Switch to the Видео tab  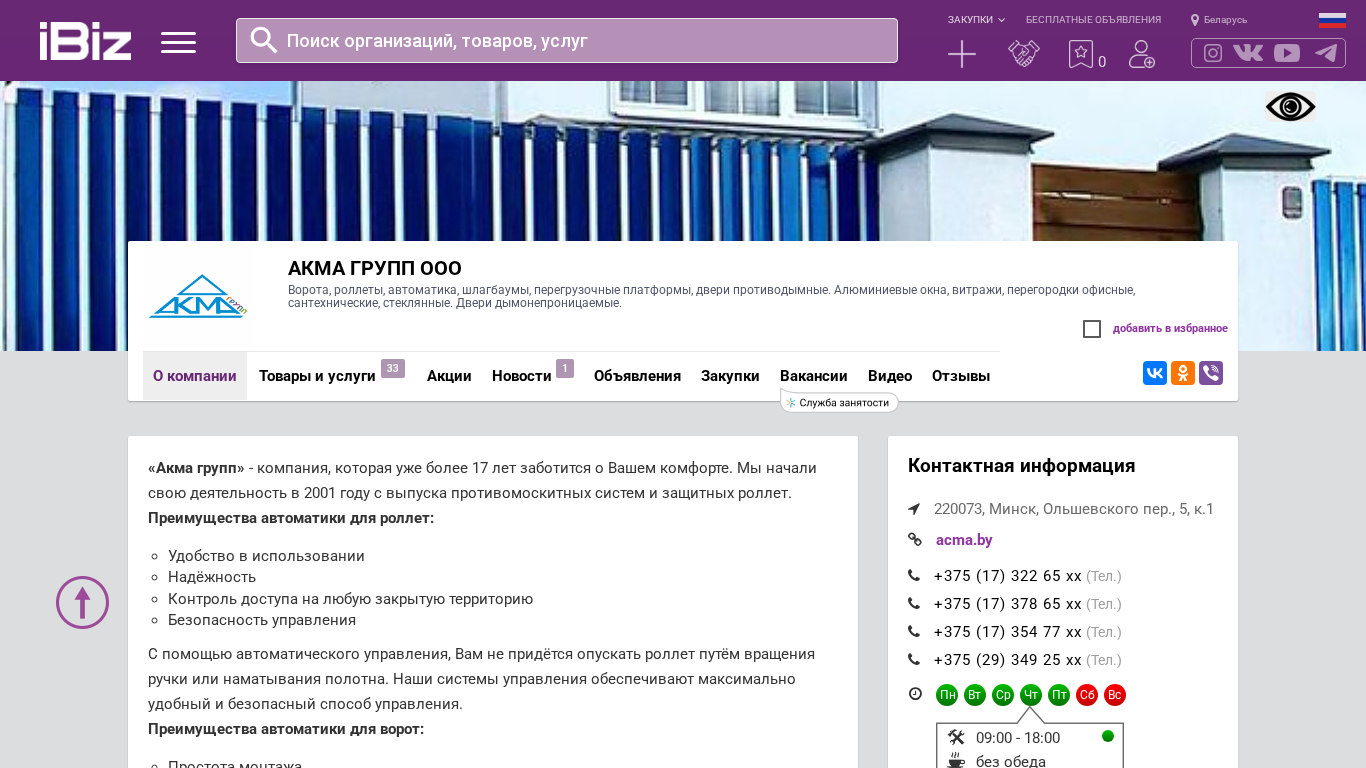[x=890, y=376]
